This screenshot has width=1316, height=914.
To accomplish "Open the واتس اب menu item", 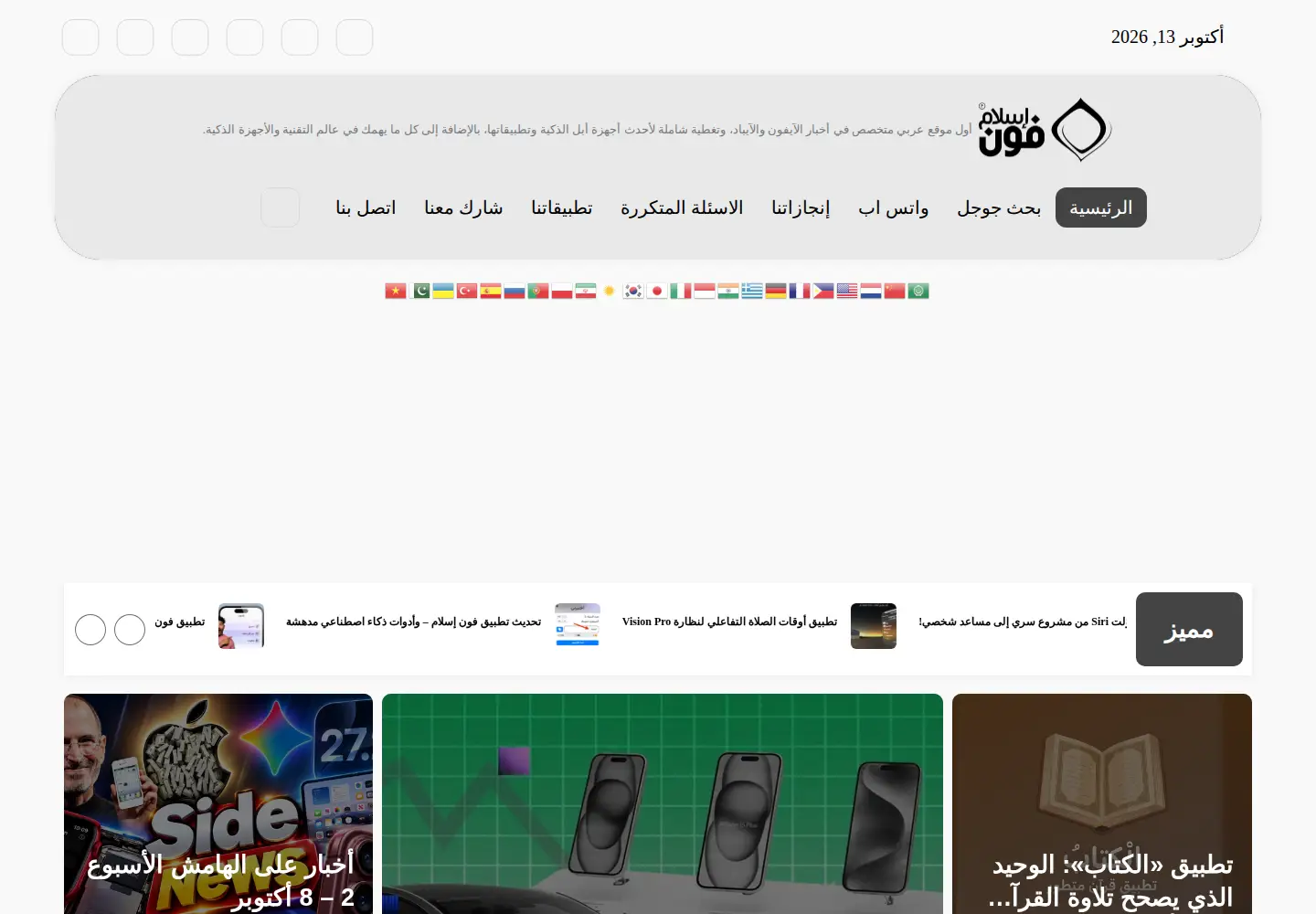I will 894,207.
